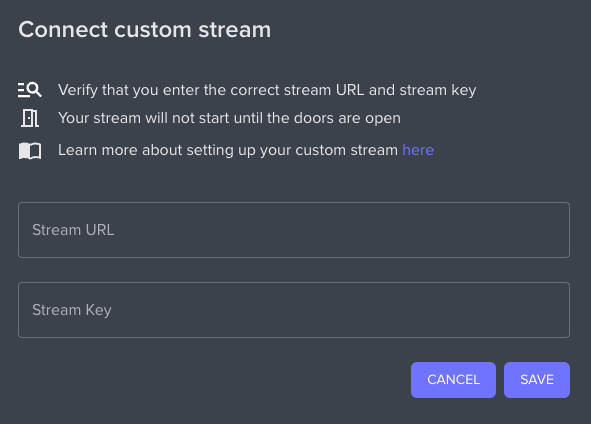Click the purple hyperlink after 'custom stream'
591x424 pixels.
click(x=418, y=150)
